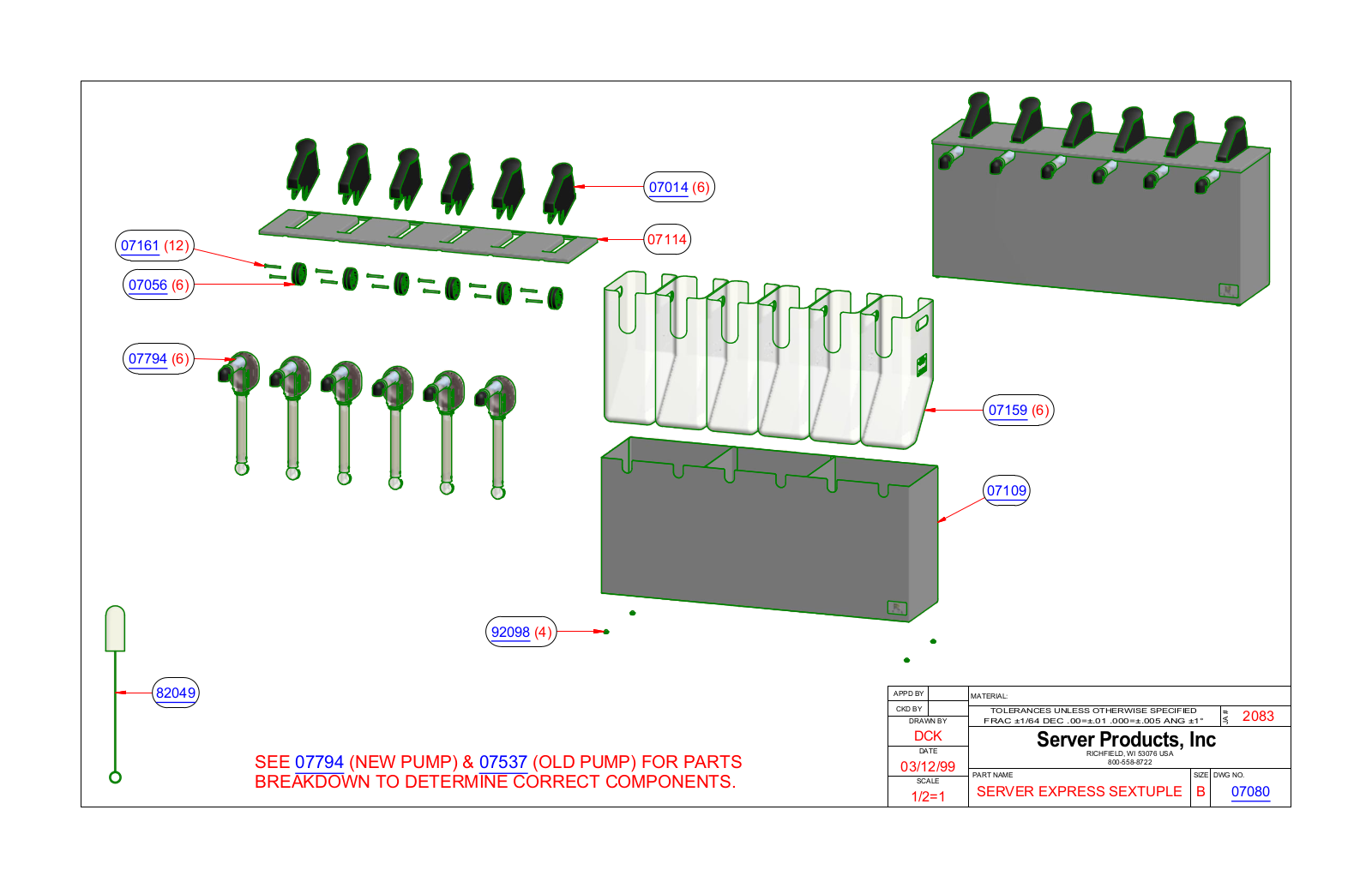This screenshot has width=1372, height=888.
Task: Open part number link 07161
Action: [140, 246]
